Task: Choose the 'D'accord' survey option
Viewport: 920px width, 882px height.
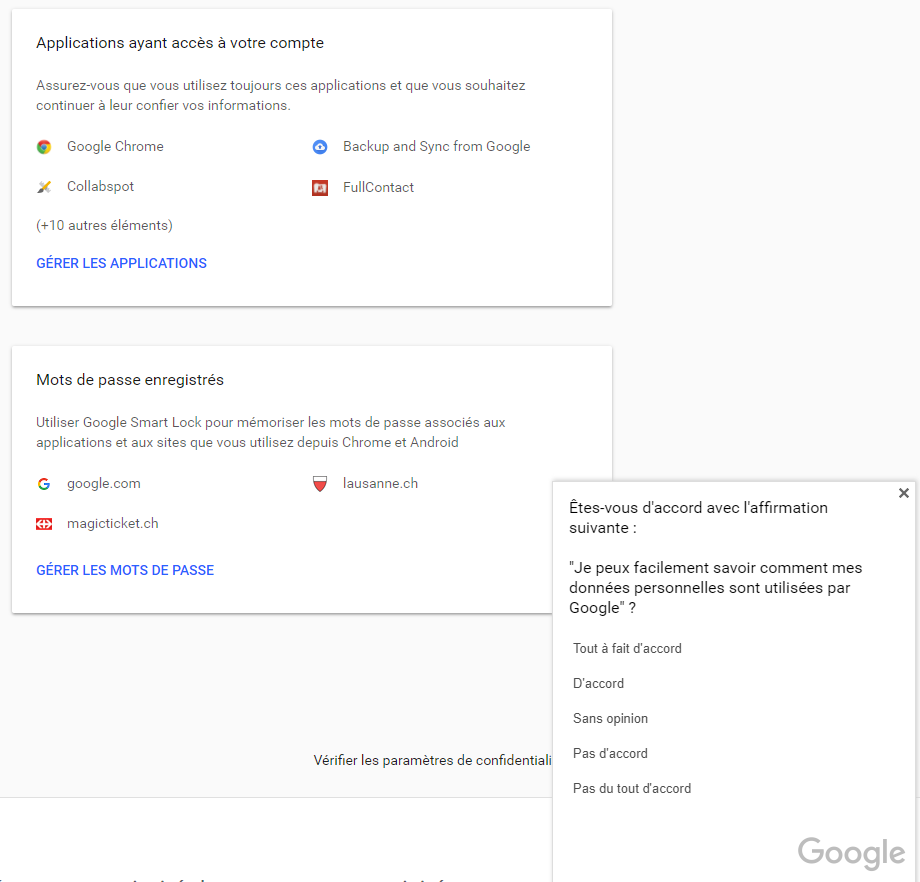Action: click(x=598, y=684)
